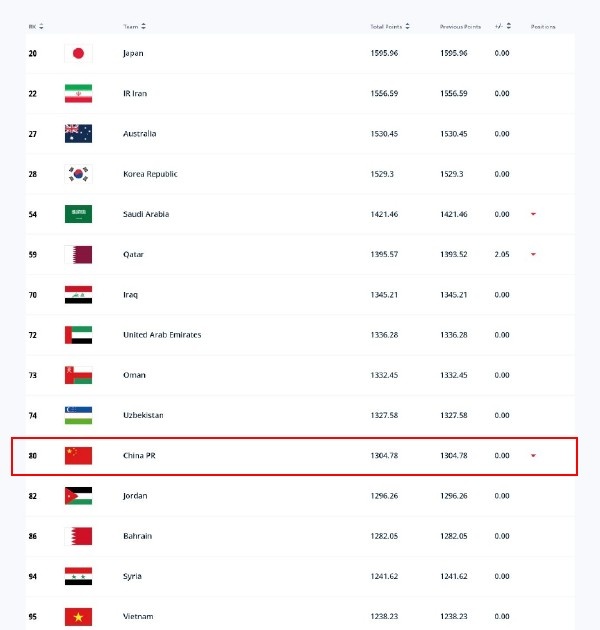Sort by the +/- column arrows
Viewport: 600px width, 630px height.
(509, 27)
